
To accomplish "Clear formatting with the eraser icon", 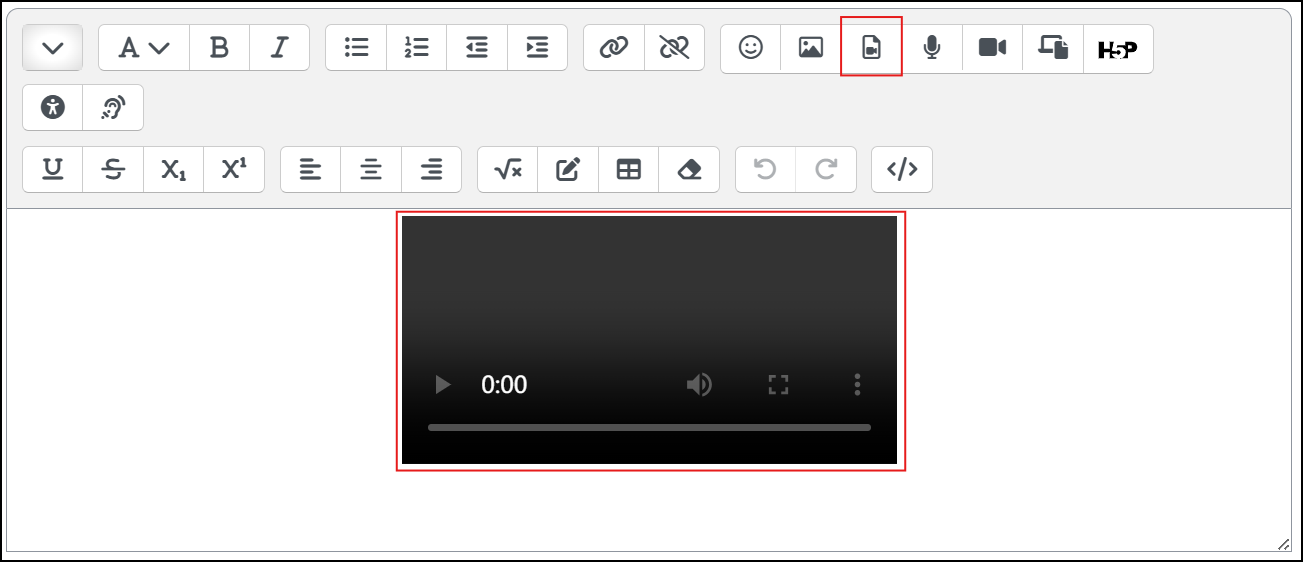I will 689,170.
